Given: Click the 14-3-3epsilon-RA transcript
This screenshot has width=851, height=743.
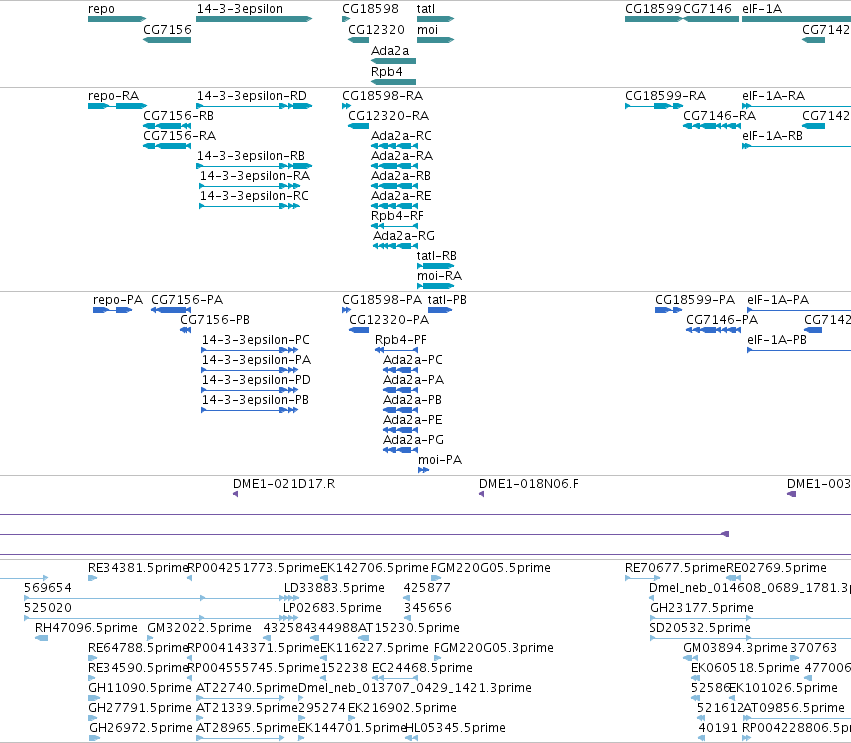Looking at the screenshot, I should [250, 186].
